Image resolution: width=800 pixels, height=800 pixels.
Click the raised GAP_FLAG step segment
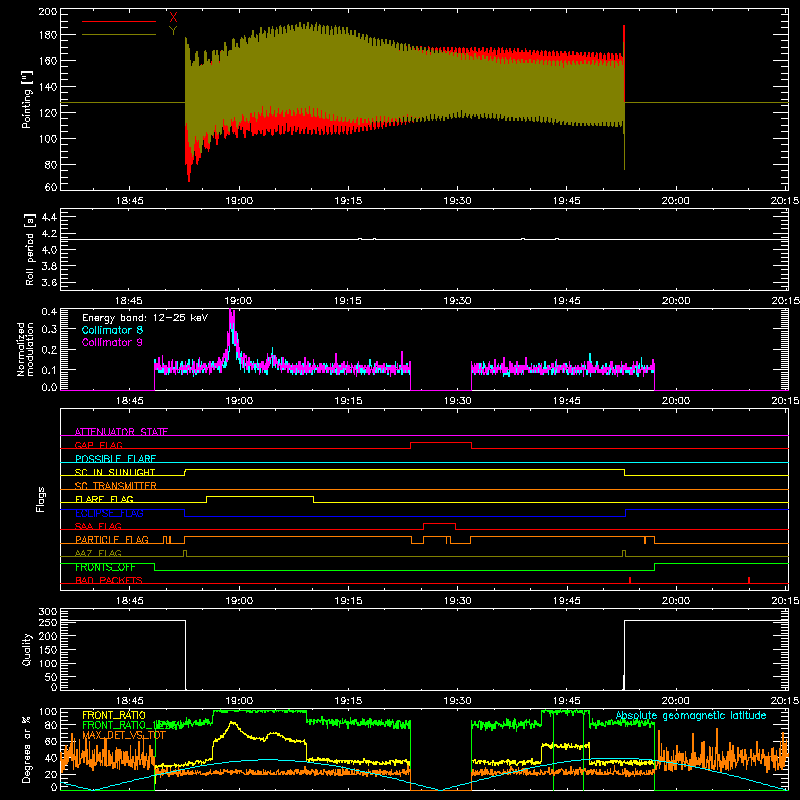click(x=441, y=442)
